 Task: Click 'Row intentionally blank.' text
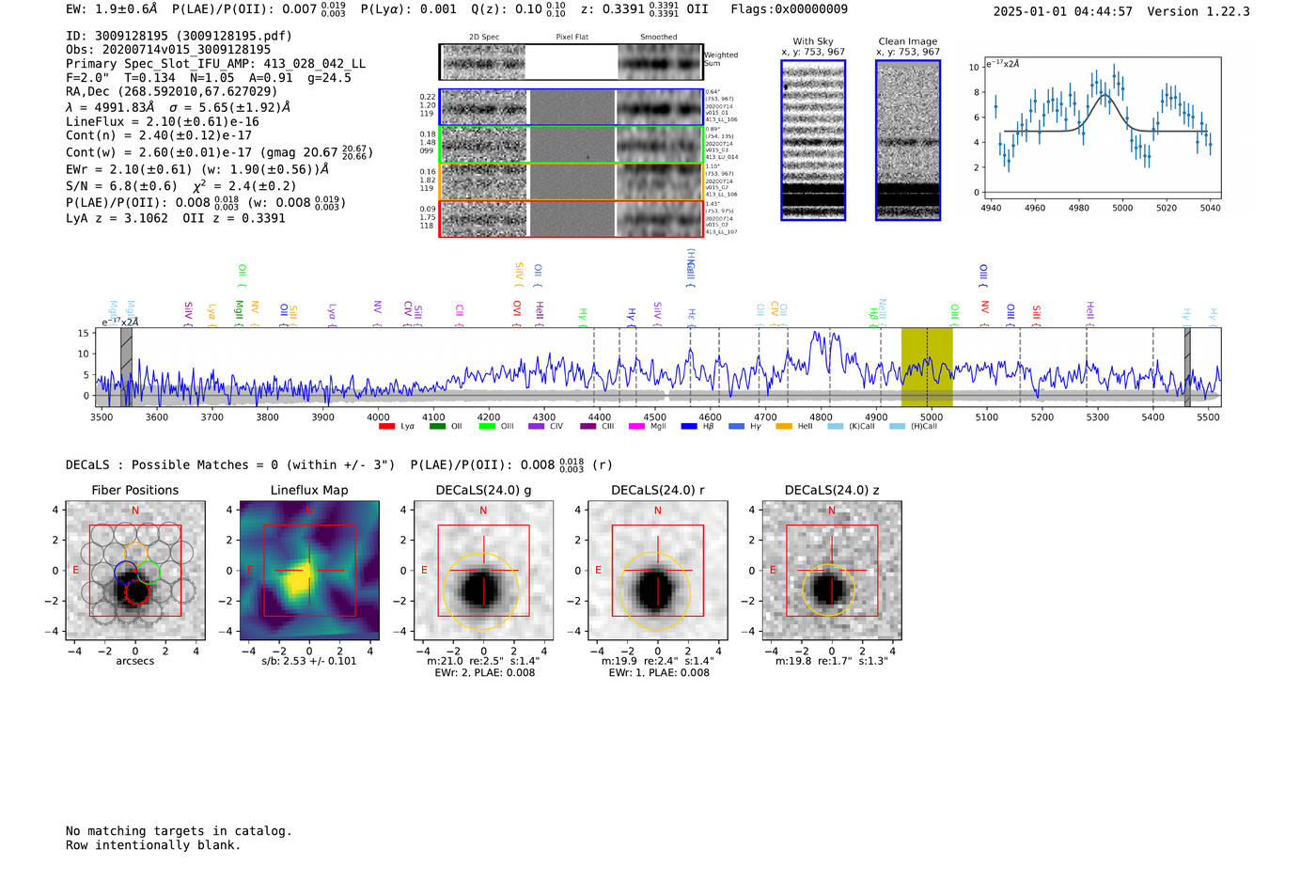point(153,845)
